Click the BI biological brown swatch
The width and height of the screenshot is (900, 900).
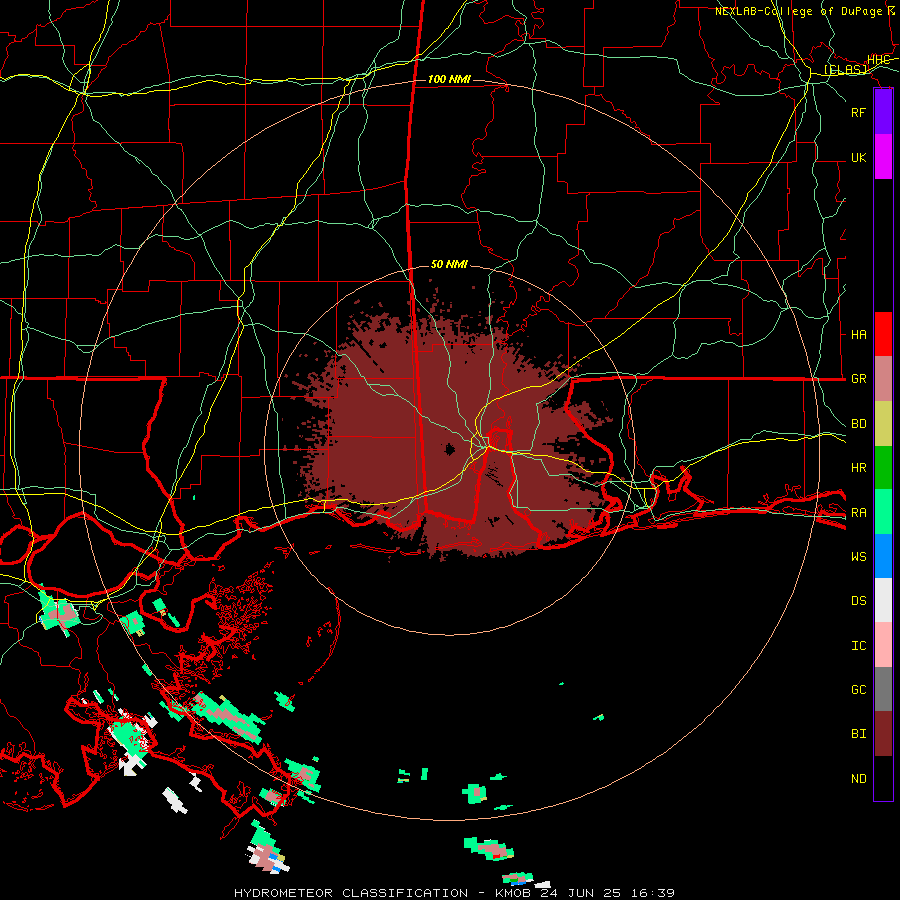pyautogui.click(x=883, y=734)
